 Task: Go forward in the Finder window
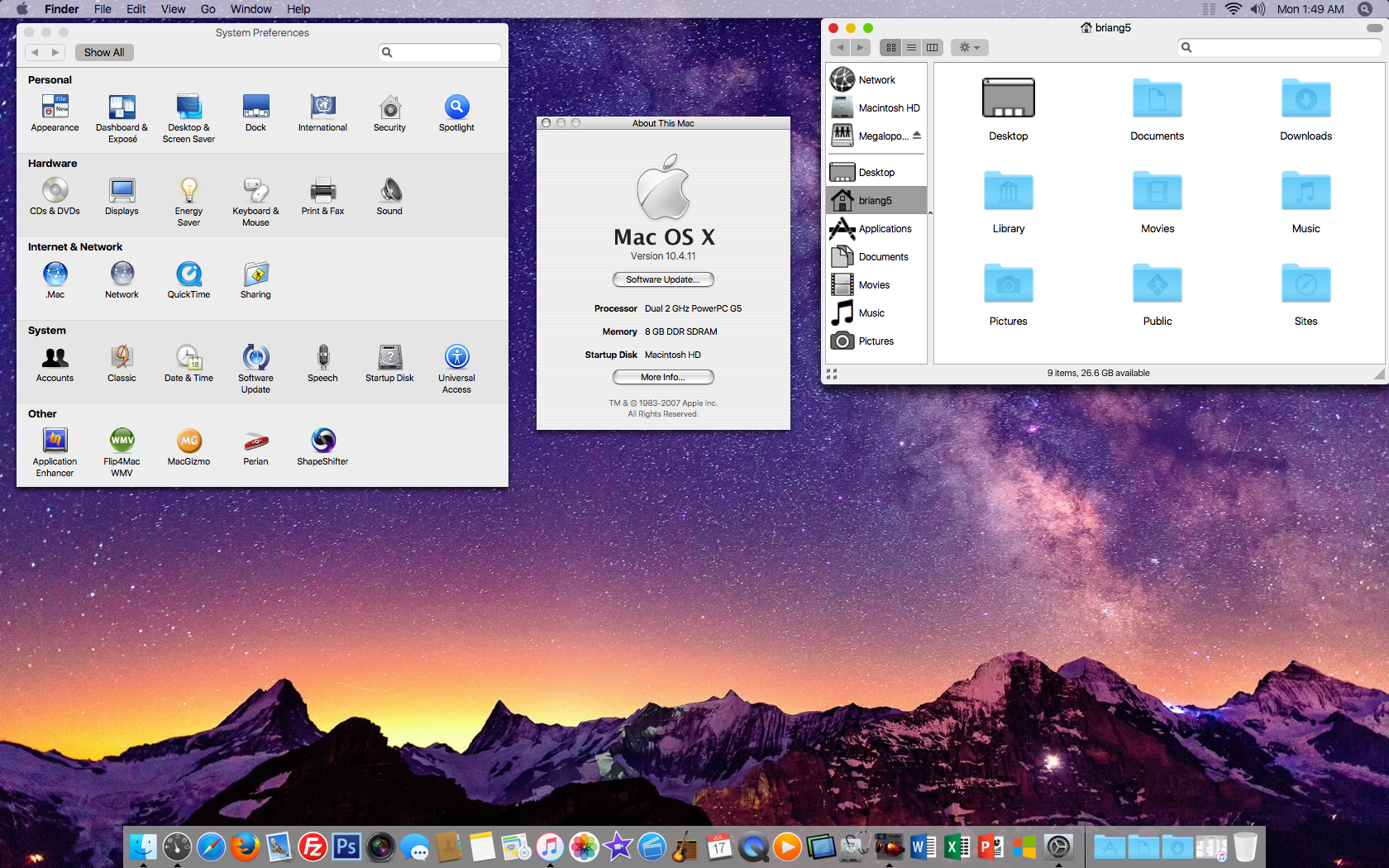[x=861, y=47]
